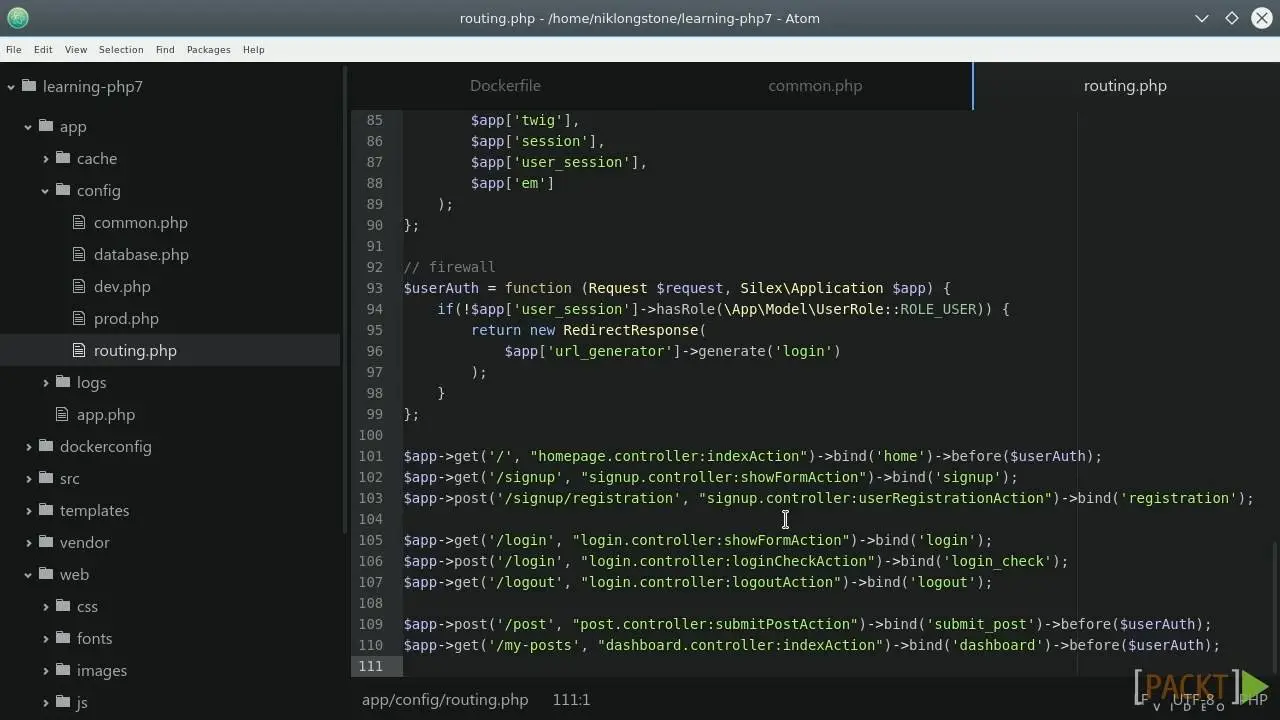The image size is (1280, 720).
Task: Switch to the Dockerfile tab
Action: (x=505, y=85)
